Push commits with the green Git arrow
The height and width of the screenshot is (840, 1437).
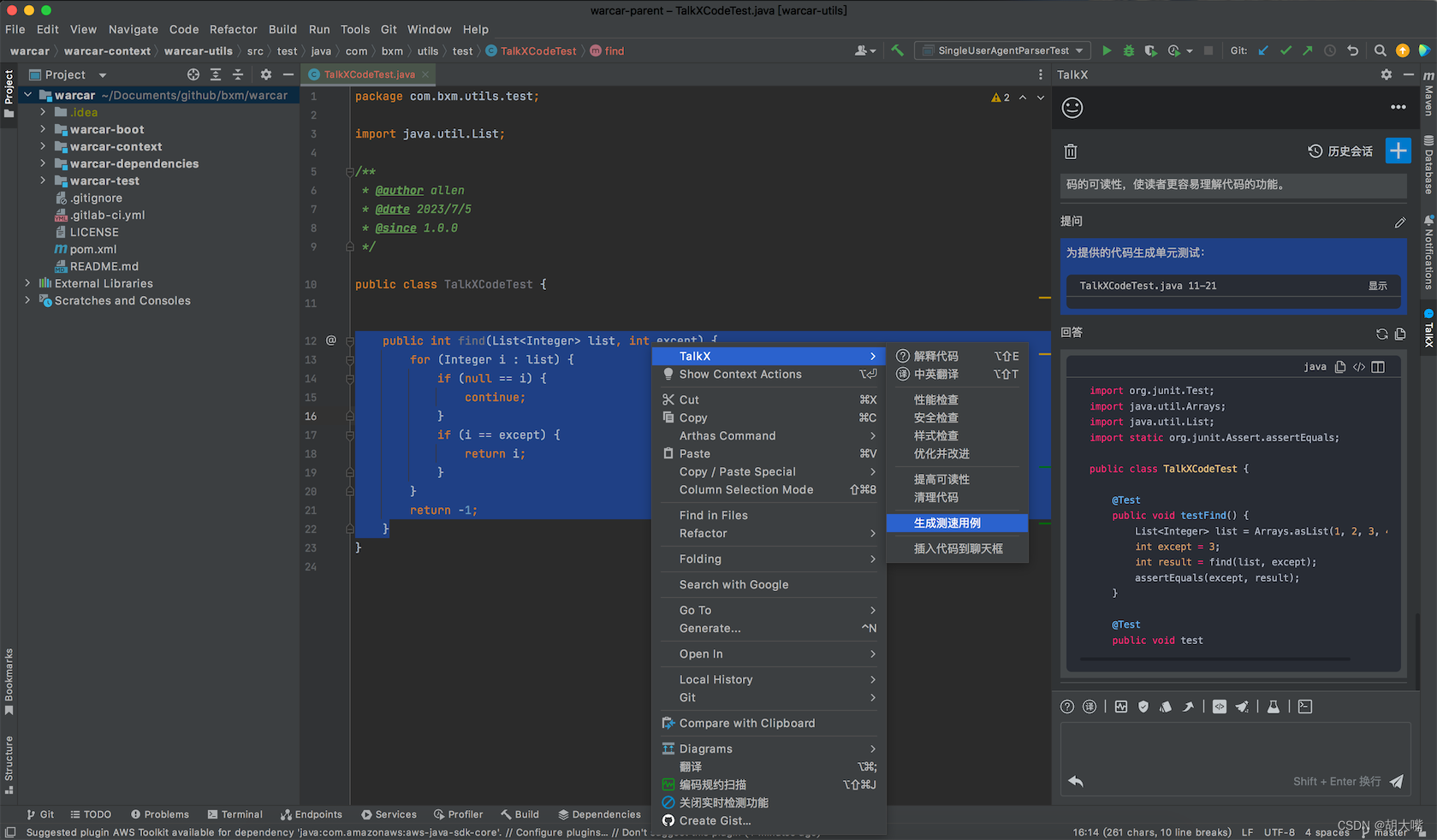point(1308,50)
